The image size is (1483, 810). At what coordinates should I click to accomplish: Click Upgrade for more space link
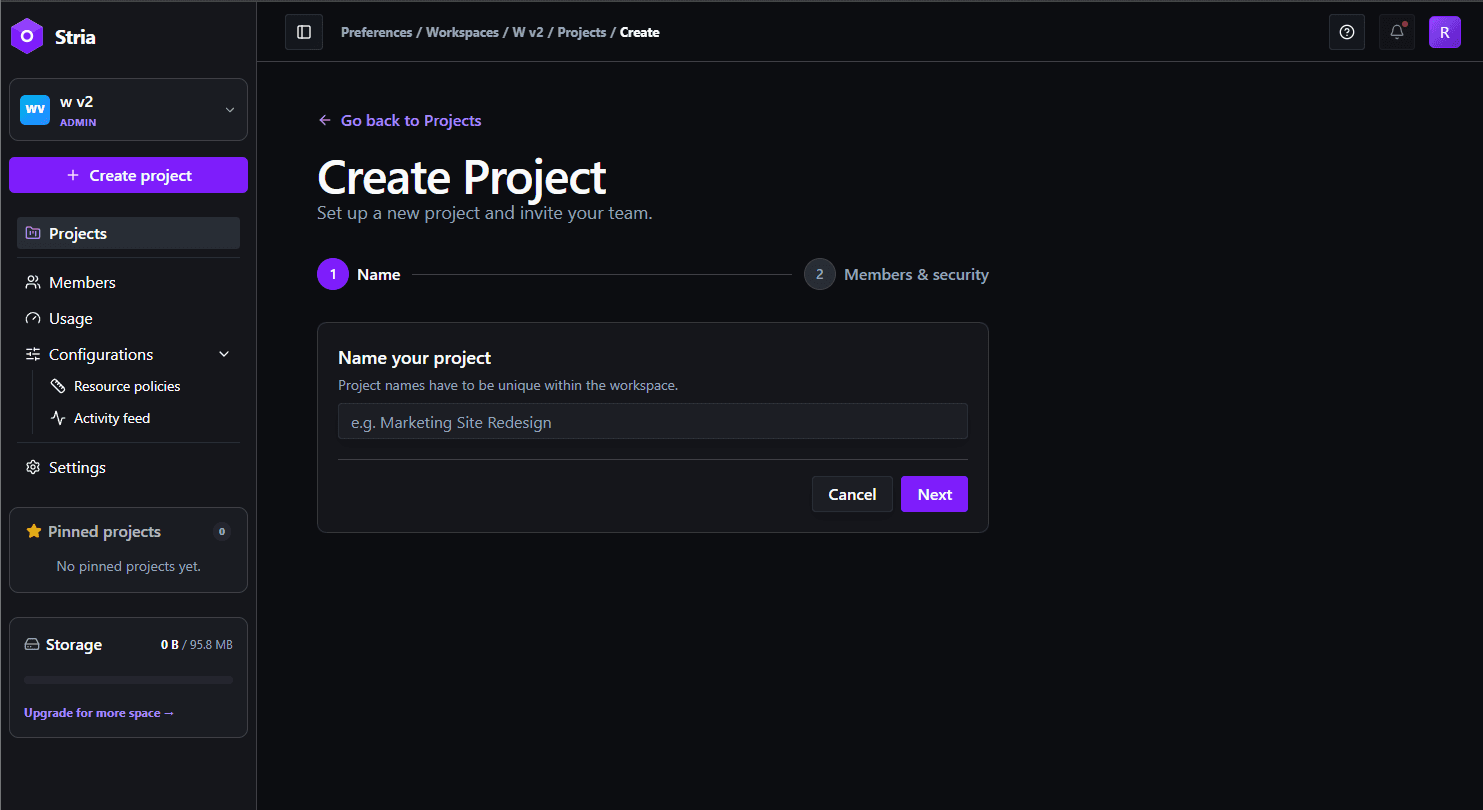click(99, 713)
